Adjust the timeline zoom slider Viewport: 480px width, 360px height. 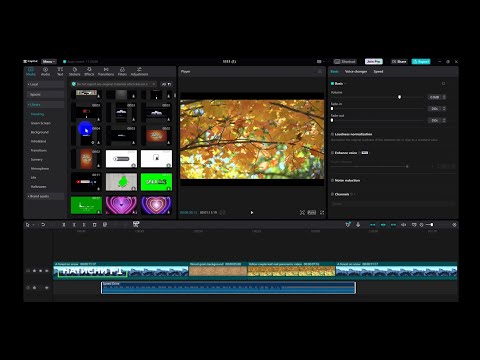pyautogui.click(x=431, y=225)
